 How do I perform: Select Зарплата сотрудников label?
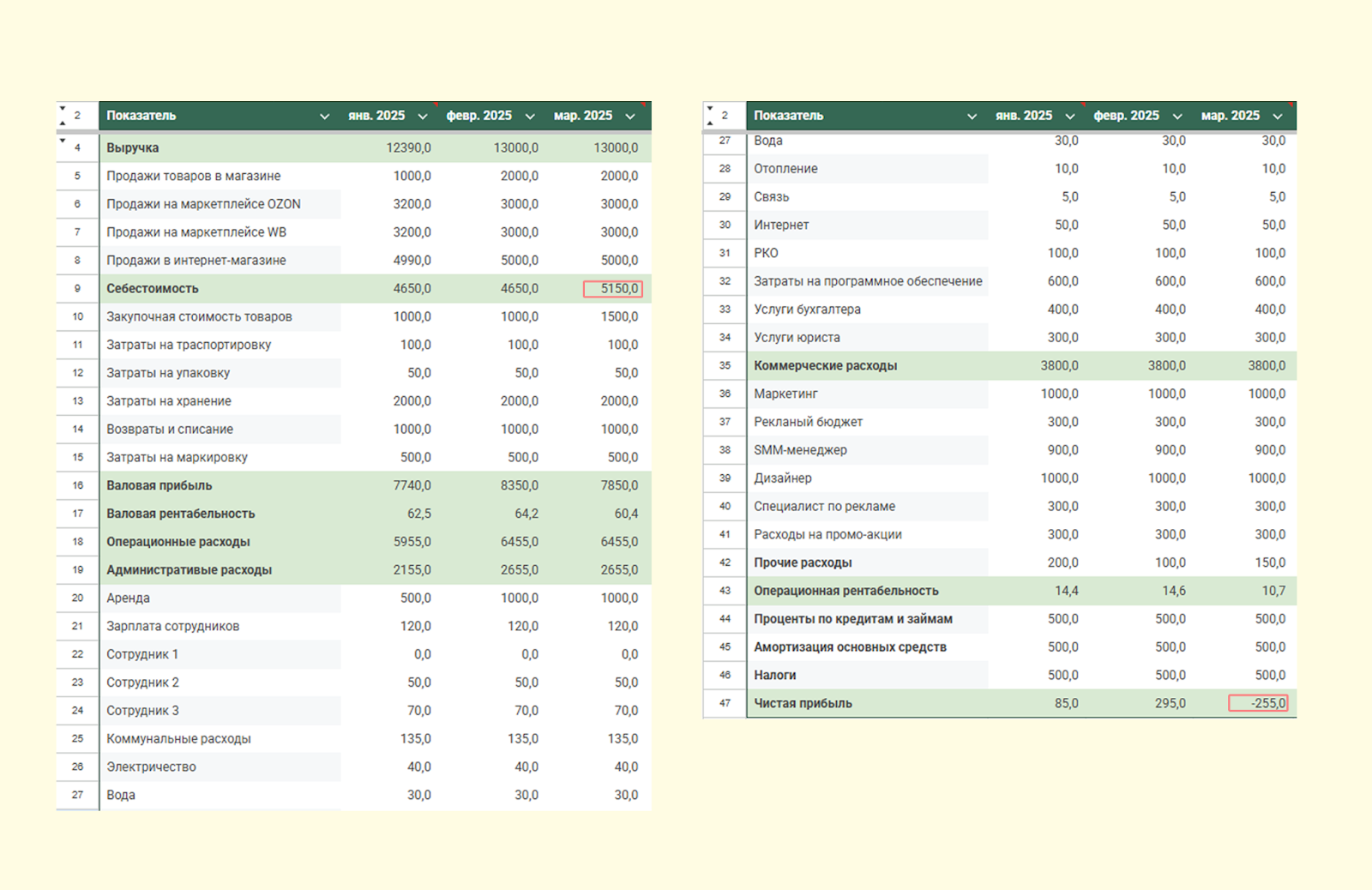(x=173, y=627)
